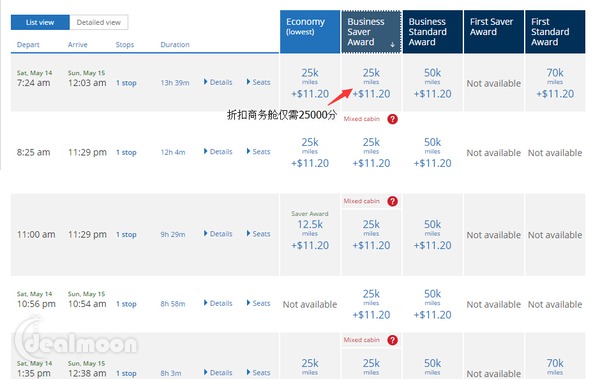Click Mixed cabin label above 11:00 am Business Saver
The height and width of the screenshot is (379, 600).
362,201
